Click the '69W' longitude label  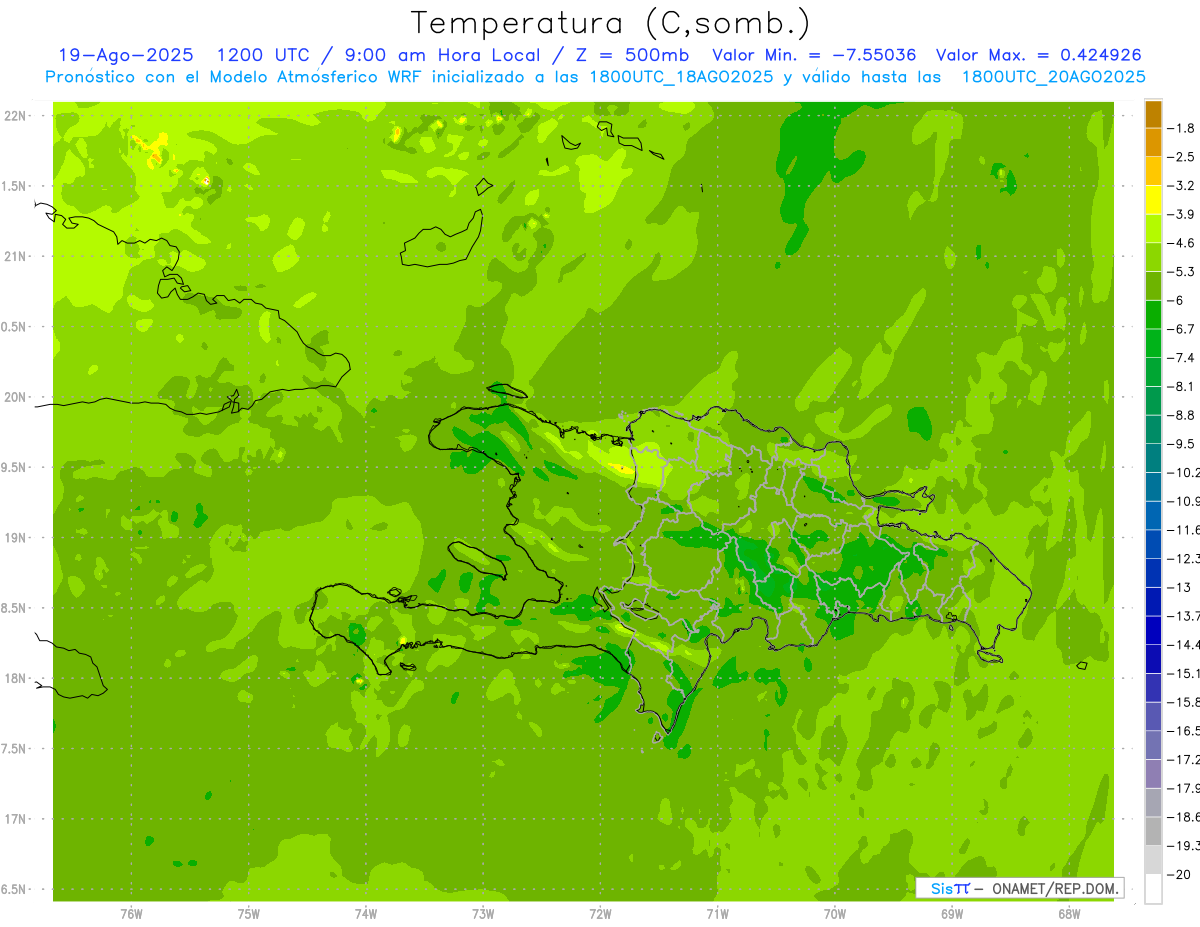(x=952, y=914)
